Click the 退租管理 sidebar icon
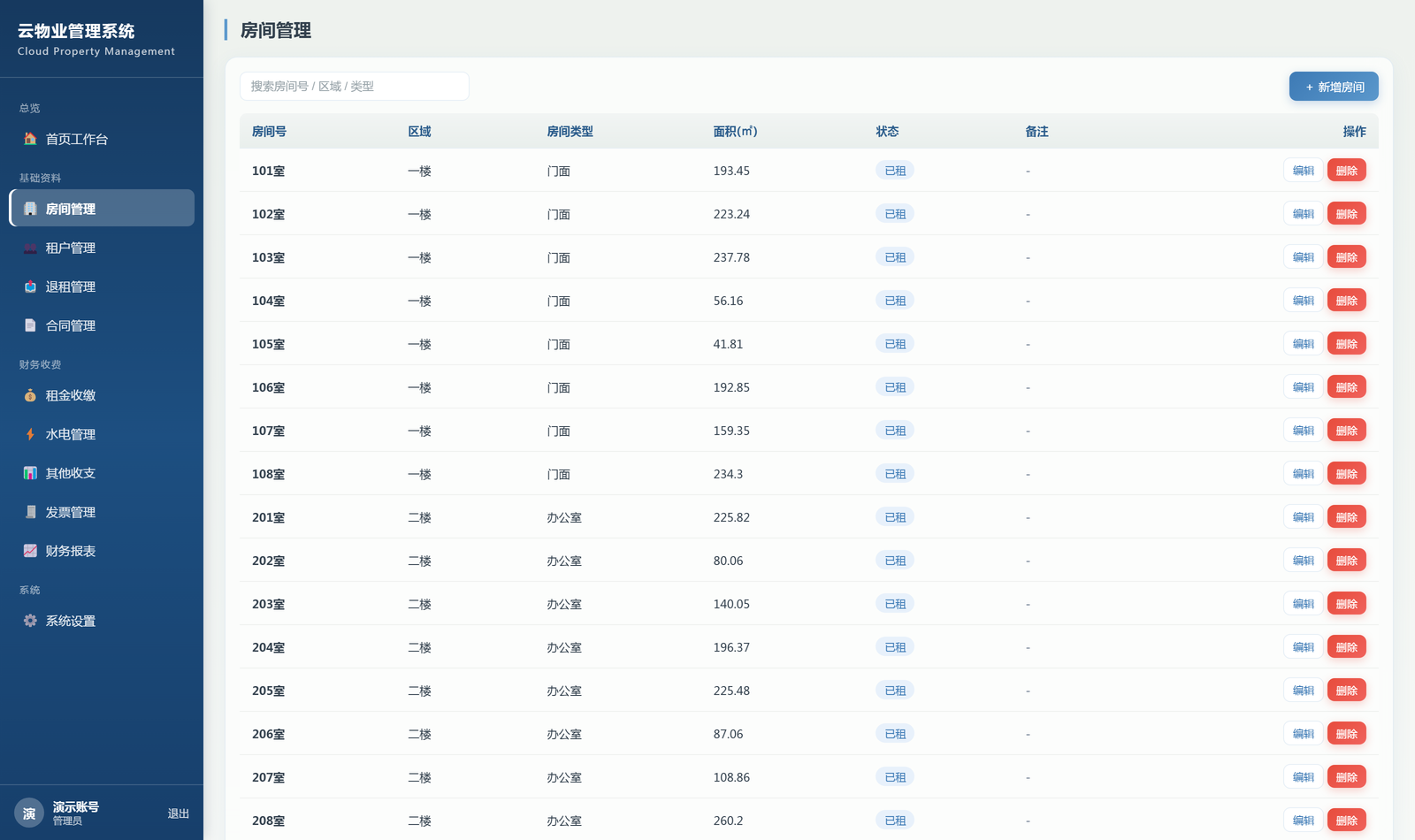 point(30,286)
